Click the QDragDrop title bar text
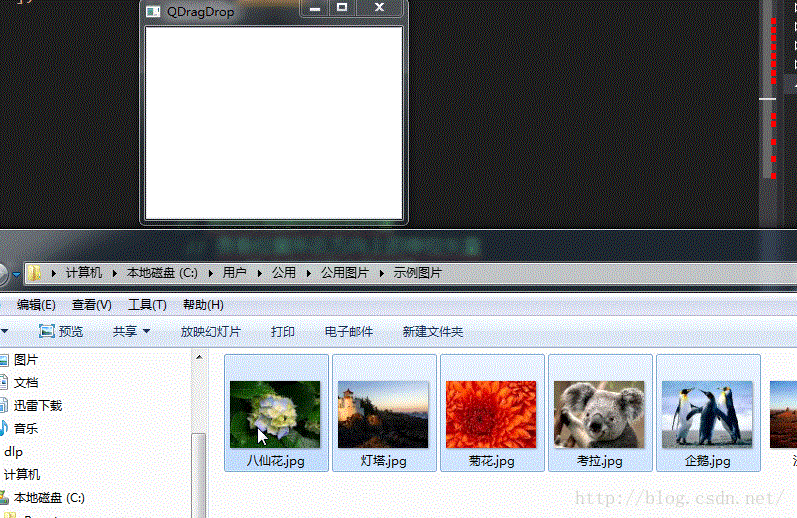Screen dimensions: 797x518 click(x=201, y=12)
